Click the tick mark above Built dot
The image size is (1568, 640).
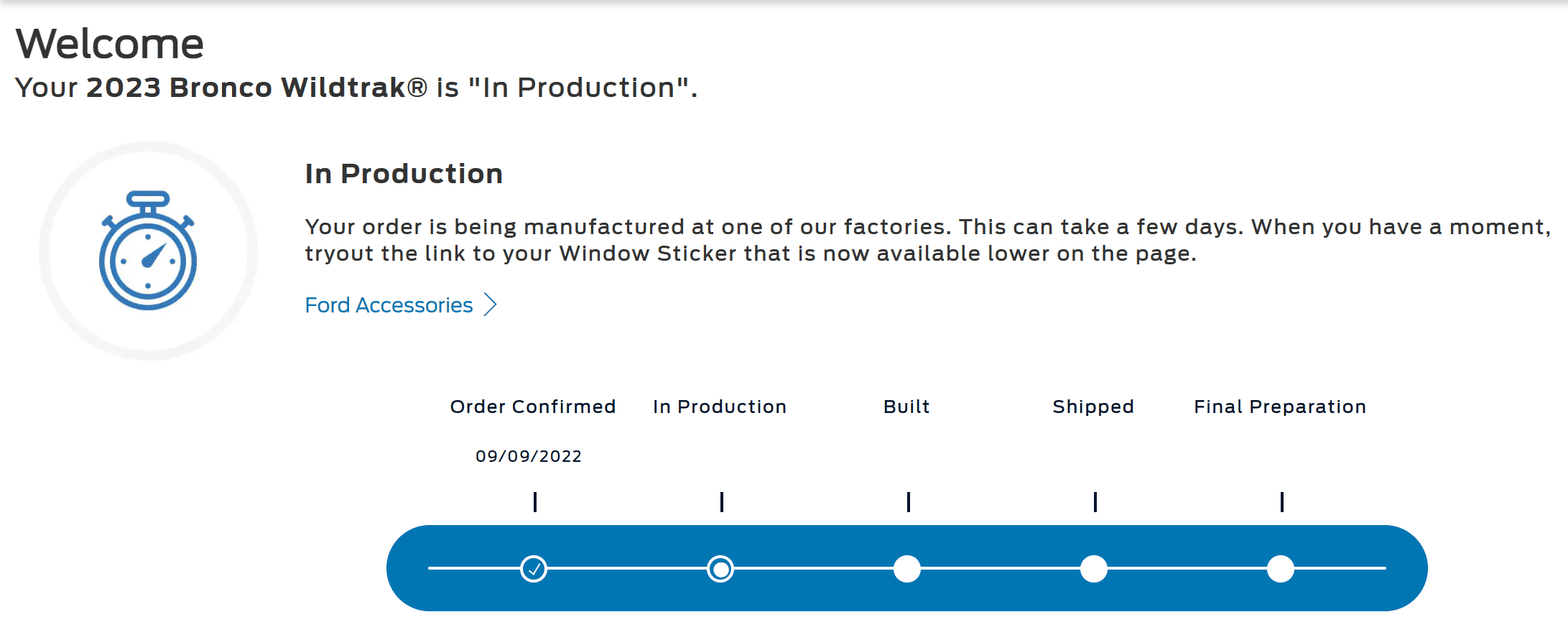(909, 501)
